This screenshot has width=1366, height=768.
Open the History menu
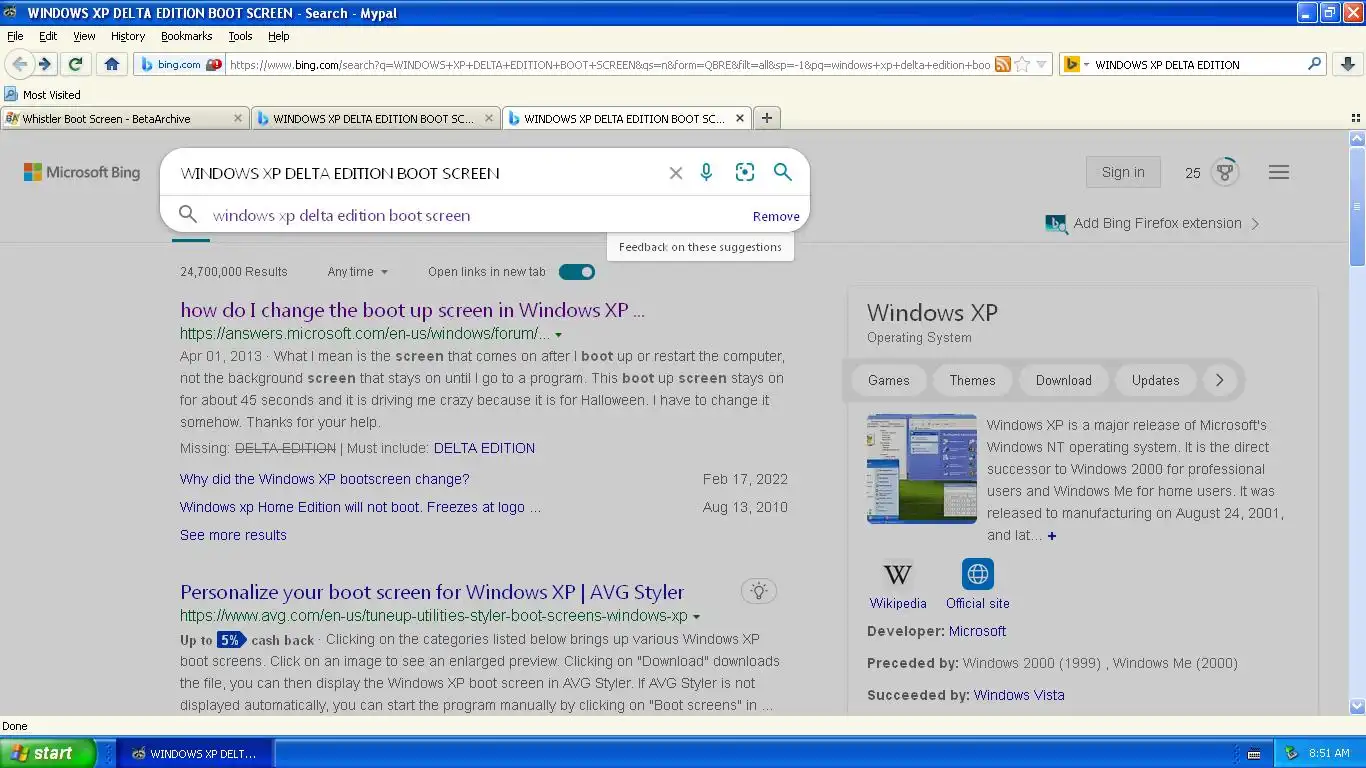[x=128, y=36]
